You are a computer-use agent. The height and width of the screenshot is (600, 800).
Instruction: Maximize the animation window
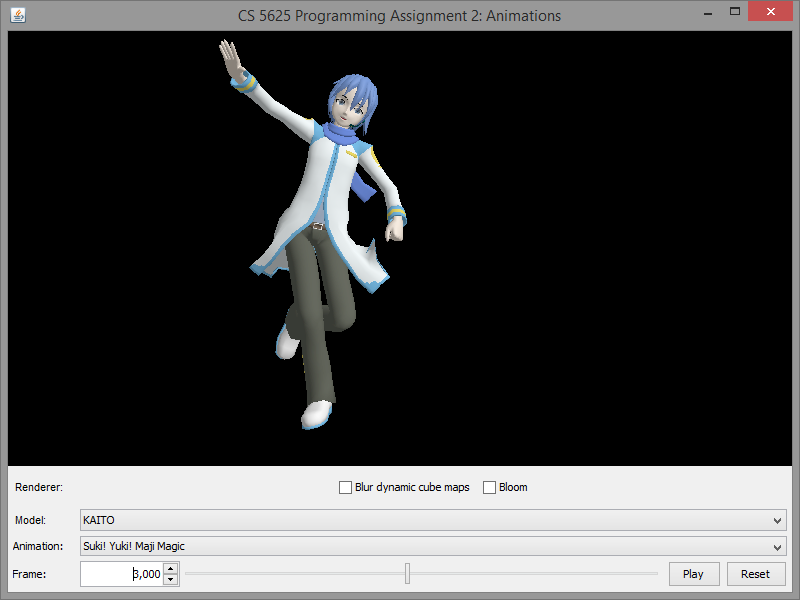click(x=735, y=13)
